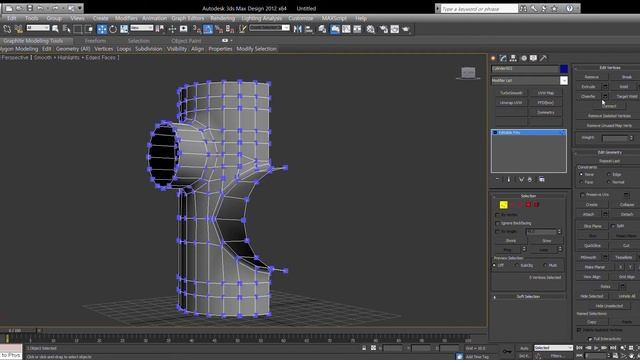Open the Motion command panel tab
This screenshot has width=640, height=360.
(524, 58)
